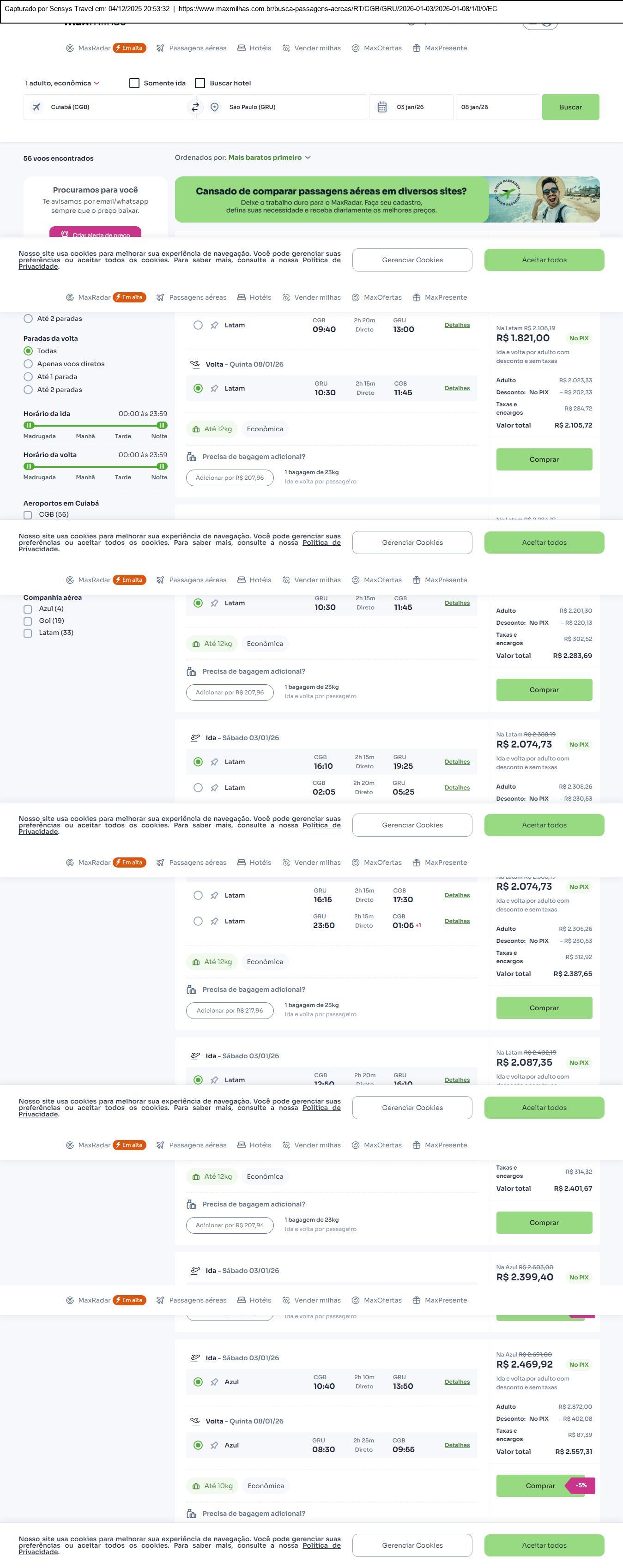Image resolution: width=623 pixels, height=1568 pixels.
Task: Click the return date field '08 jan/26'
Action: pyautogui.click(x=496, y=107)
